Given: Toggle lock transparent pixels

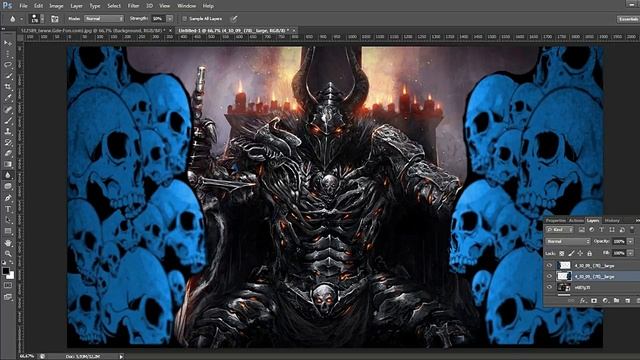Looking at the screenshot, I should (x=562, y=253).
